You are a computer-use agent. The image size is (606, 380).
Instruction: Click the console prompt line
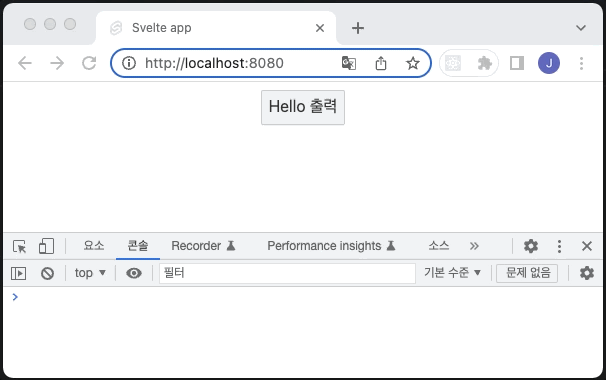pos(303,297)
